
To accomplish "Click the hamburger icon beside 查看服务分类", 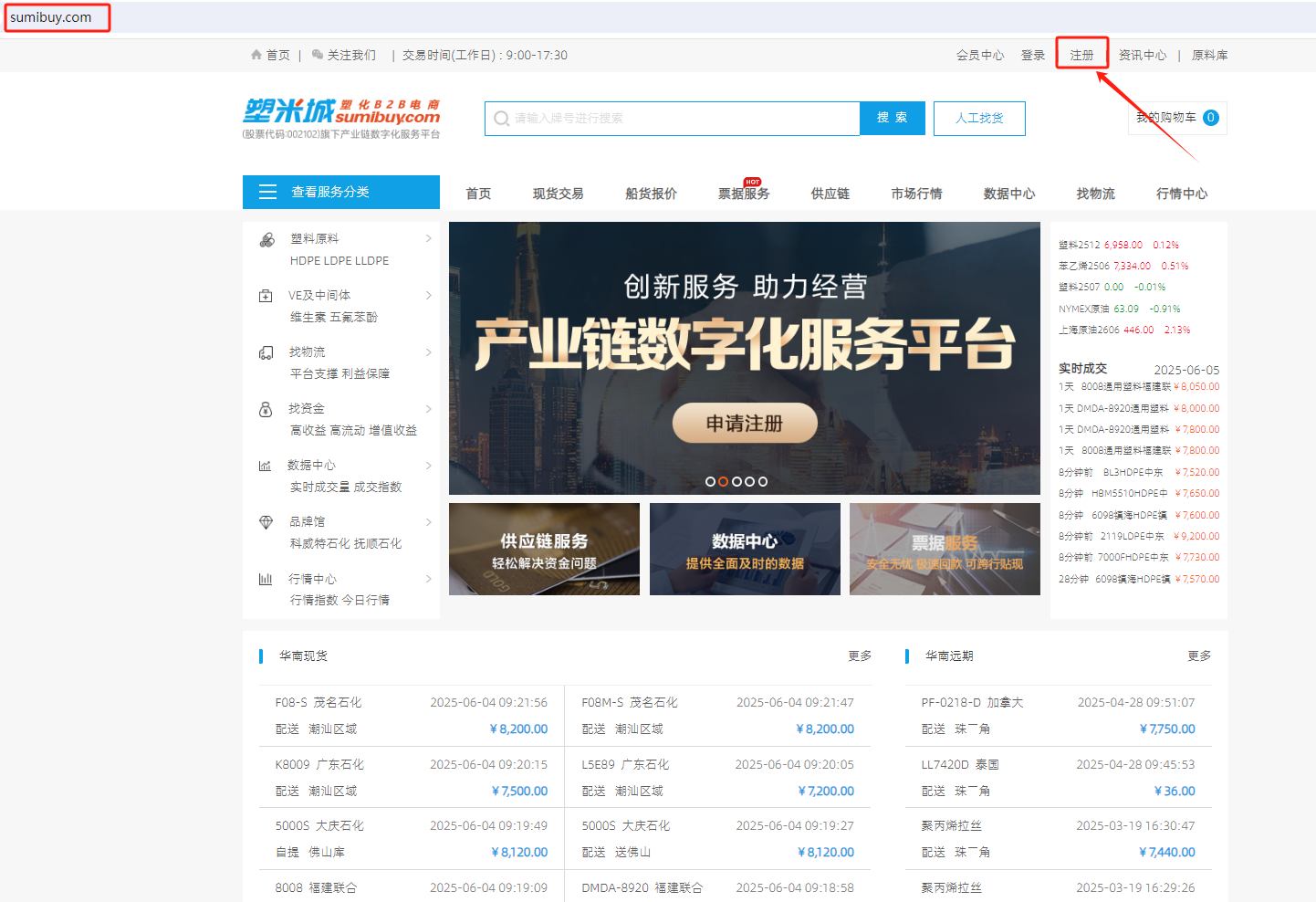I will [268, 192].
